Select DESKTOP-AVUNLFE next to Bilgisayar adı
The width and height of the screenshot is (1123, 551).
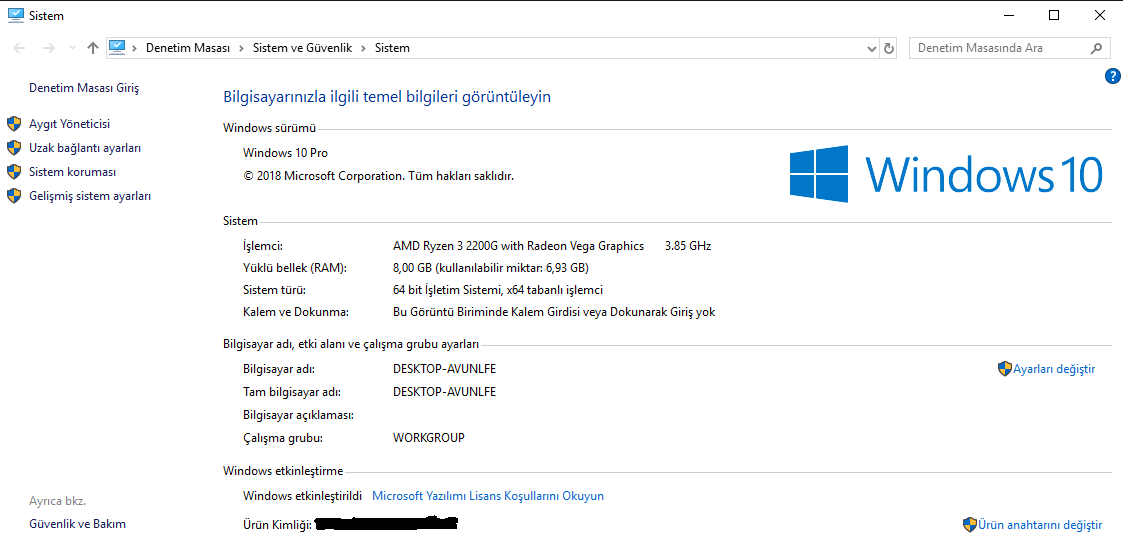445,369
